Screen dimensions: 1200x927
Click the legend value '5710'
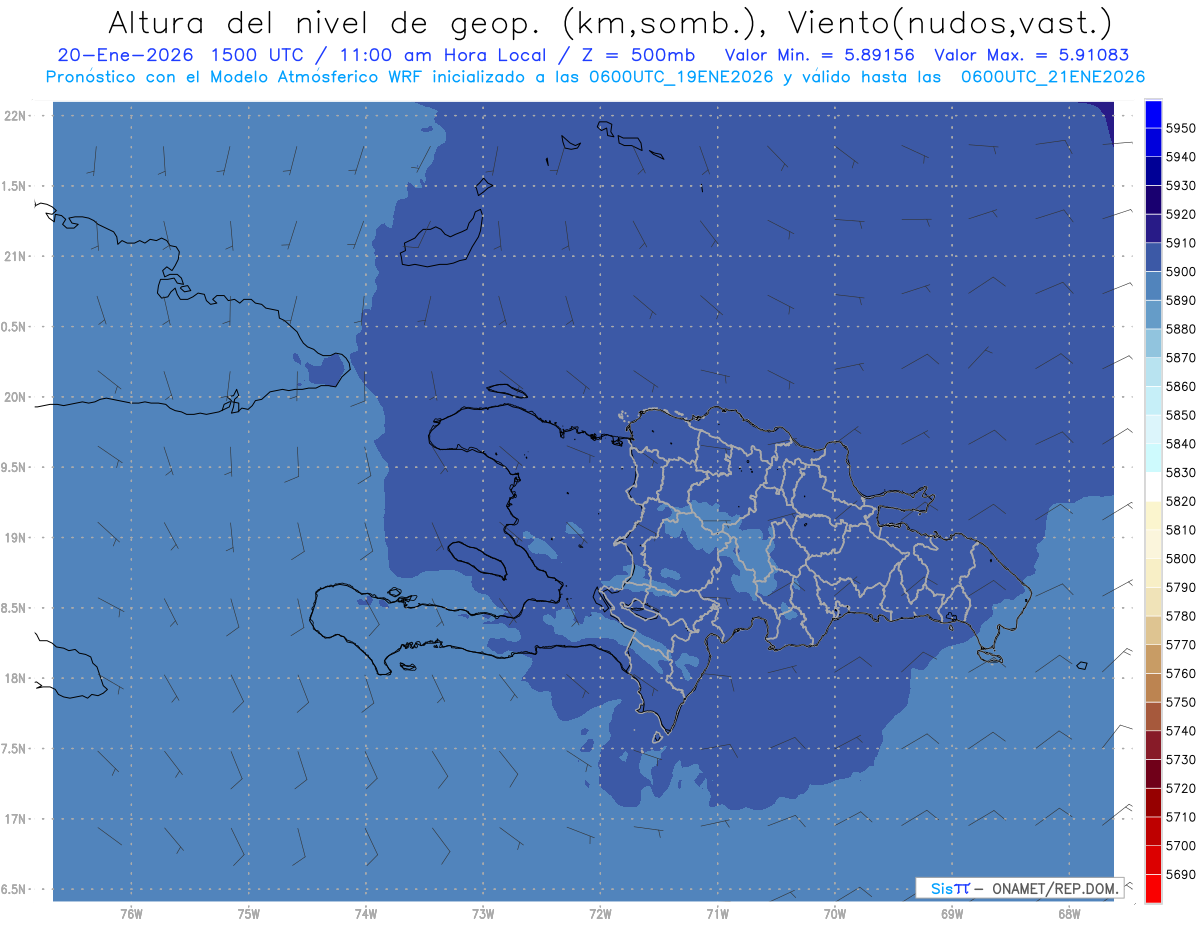[1181, 817]
